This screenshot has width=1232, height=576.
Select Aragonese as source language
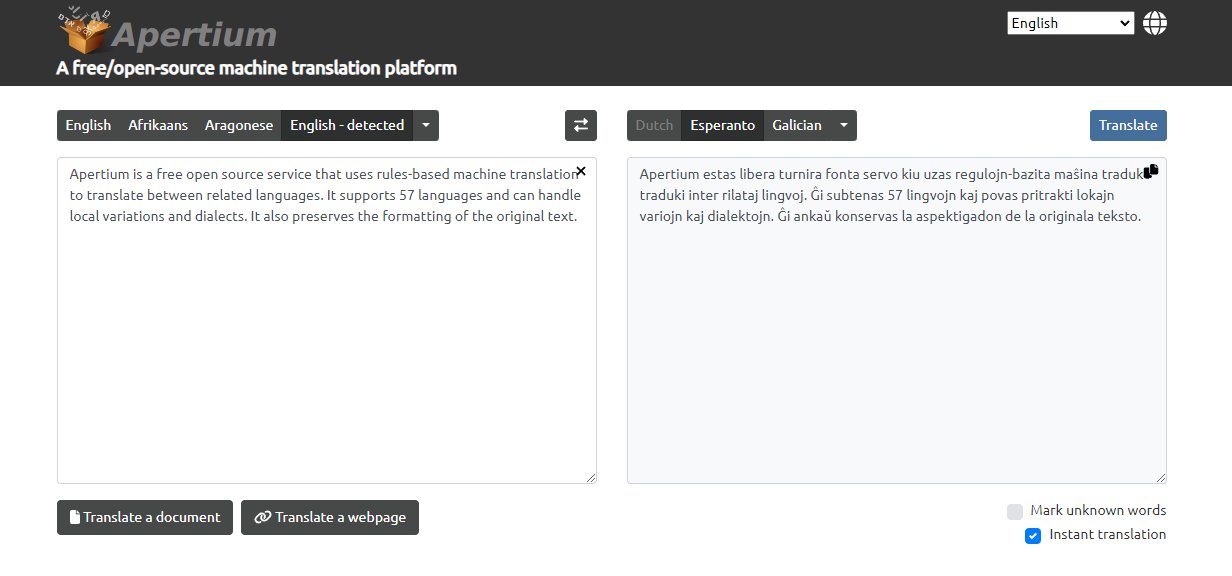pyautogui.click(x=239, y=125)
